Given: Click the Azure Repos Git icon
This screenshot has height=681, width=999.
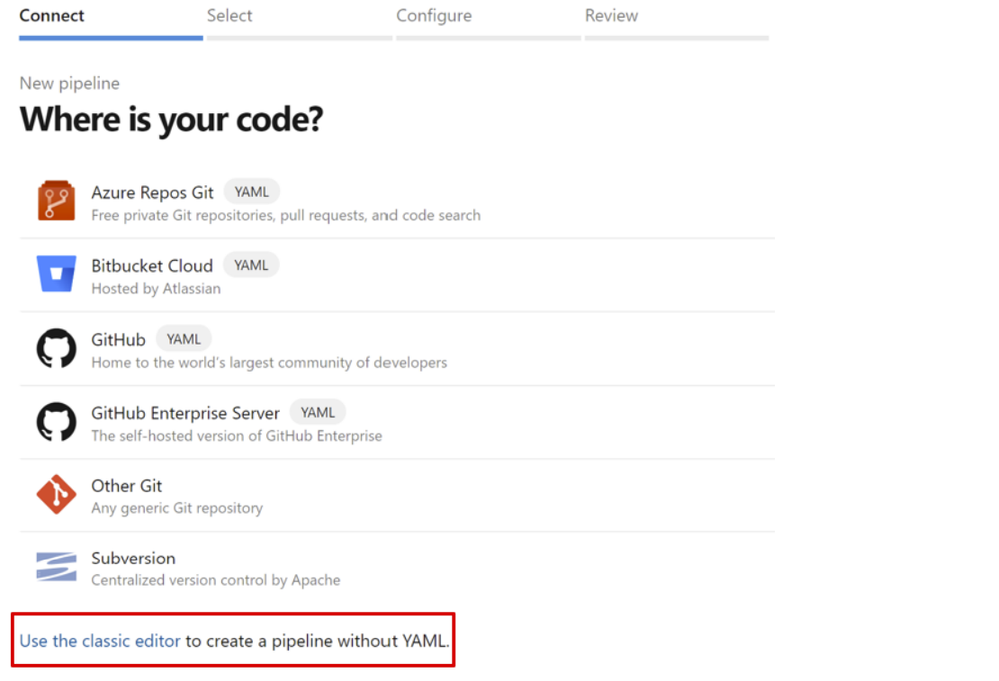Looking at the screenshot, I should tap(56, 201).
